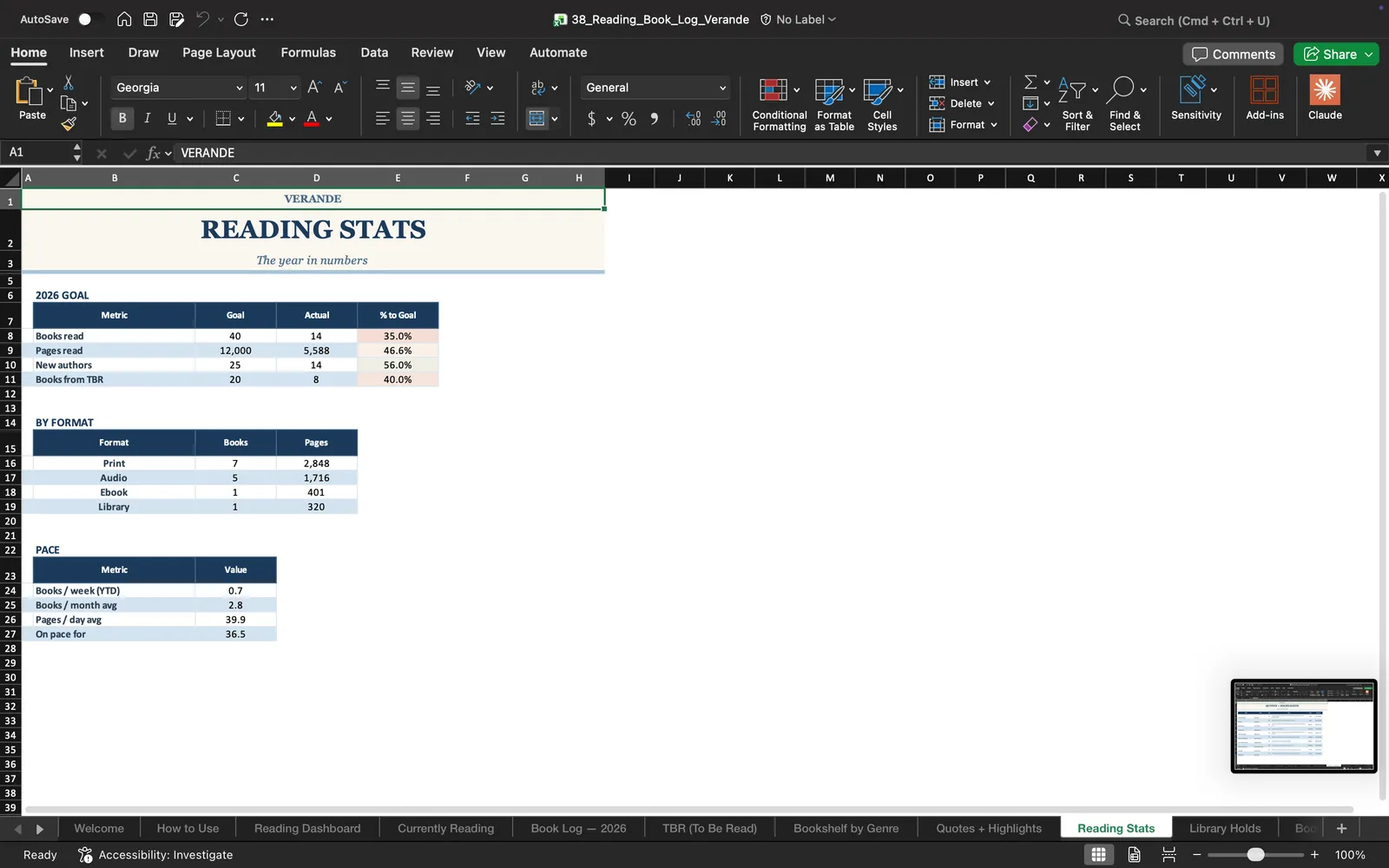Image resolution: width=1389 pixels, height=868 pixels.
Task: Apply percent style
Action: [x=629, y=119]
